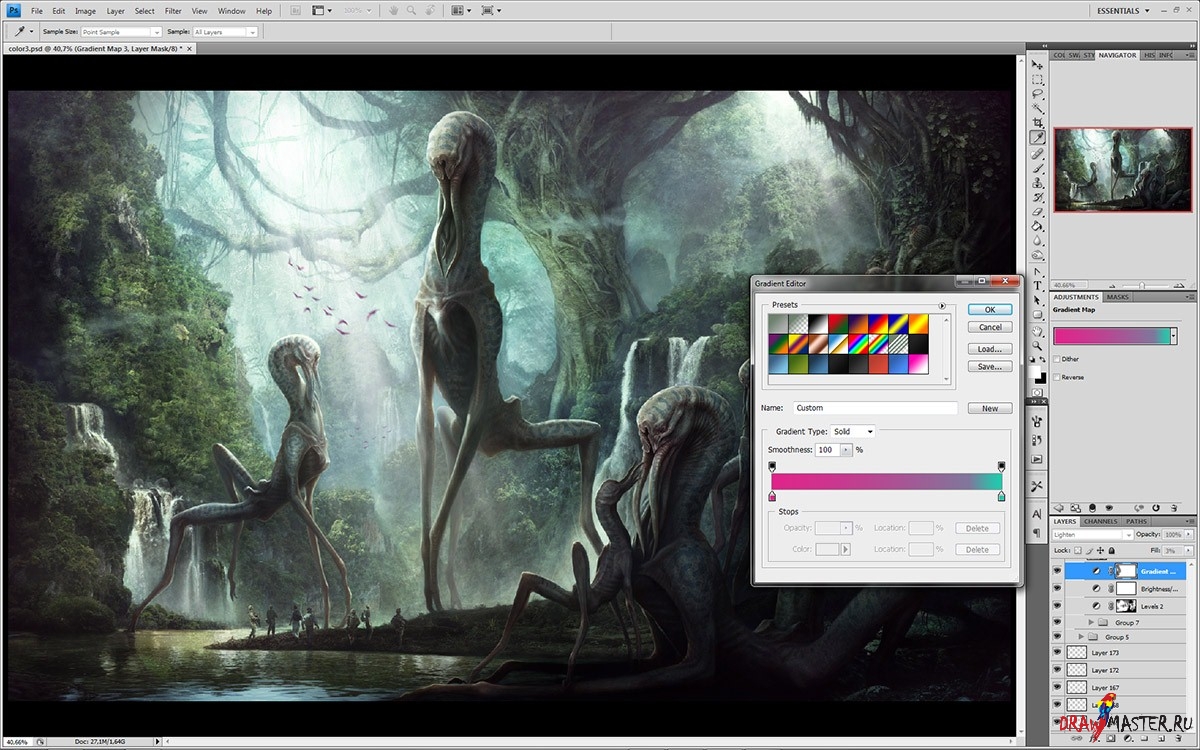The width and height of the screenshot is (1200, 750).
Task: Click the Load... button
Action: pyautogui.click(x=990, y=349)
